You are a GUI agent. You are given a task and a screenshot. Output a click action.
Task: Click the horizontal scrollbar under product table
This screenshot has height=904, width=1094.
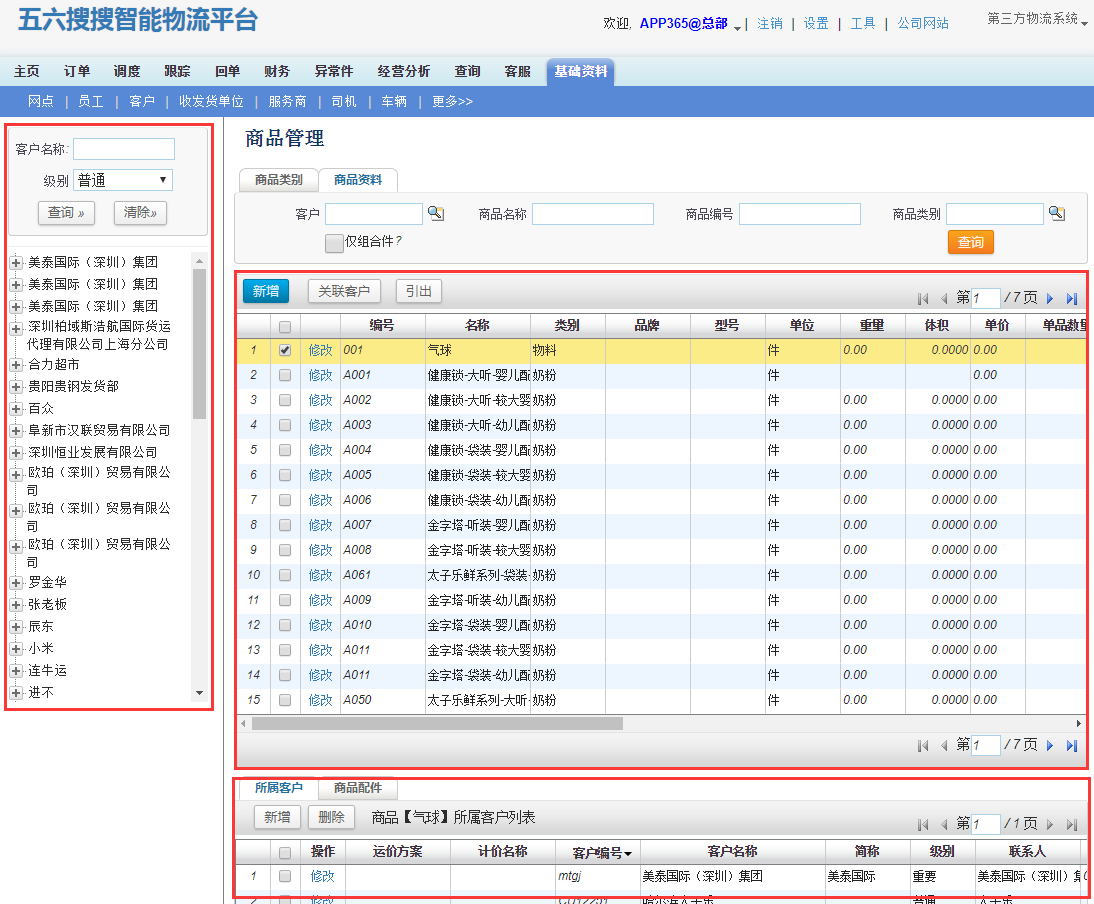[x=437, y=723]
